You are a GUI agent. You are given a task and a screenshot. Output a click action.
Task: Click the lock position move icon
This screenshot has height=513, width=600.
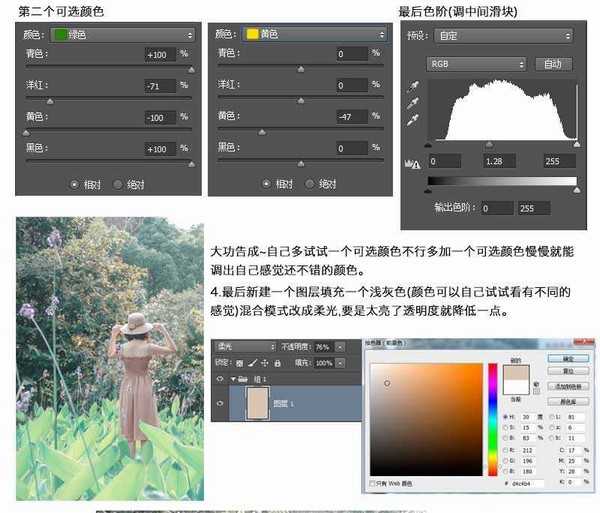[263, 361]
